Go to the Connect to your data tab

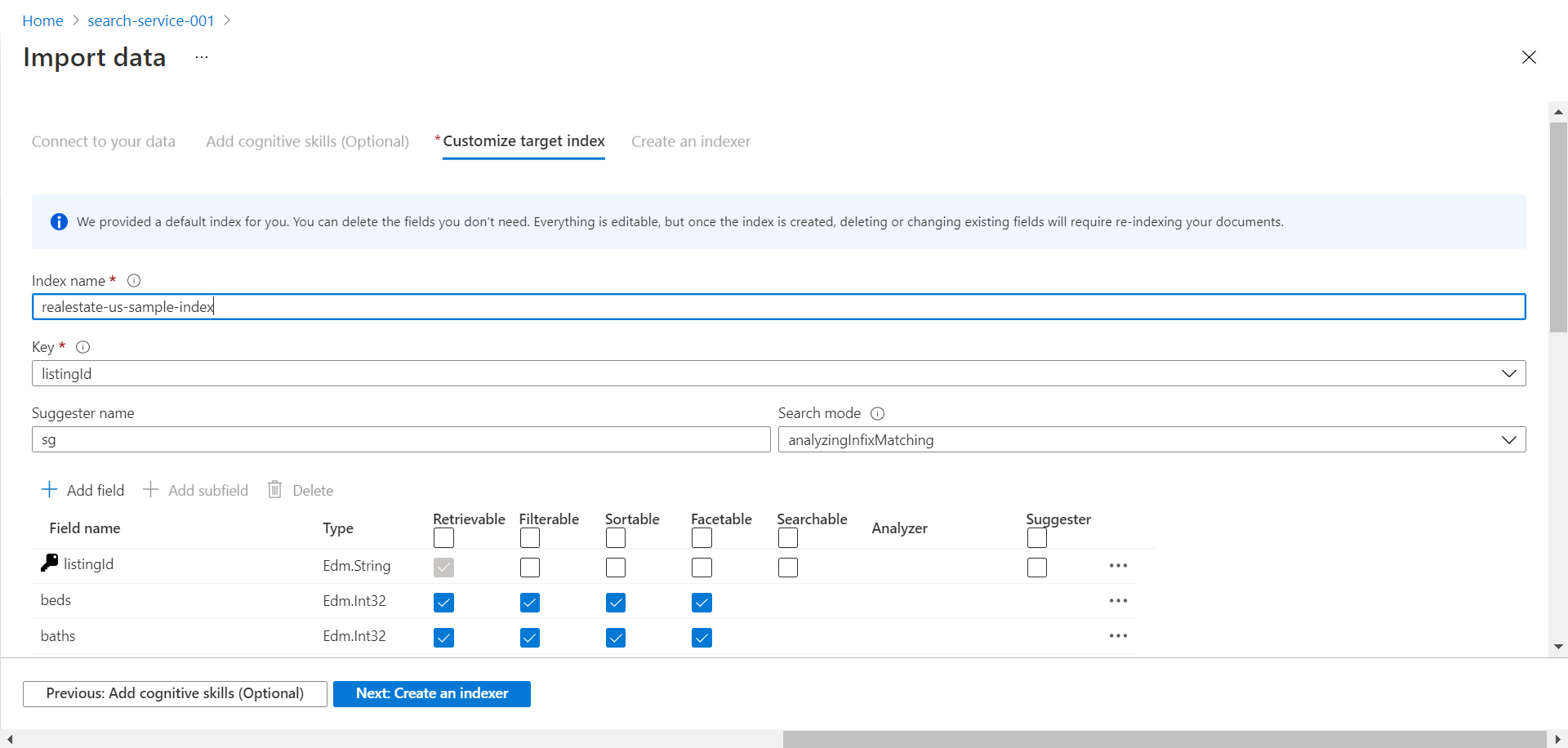(104, 141)
